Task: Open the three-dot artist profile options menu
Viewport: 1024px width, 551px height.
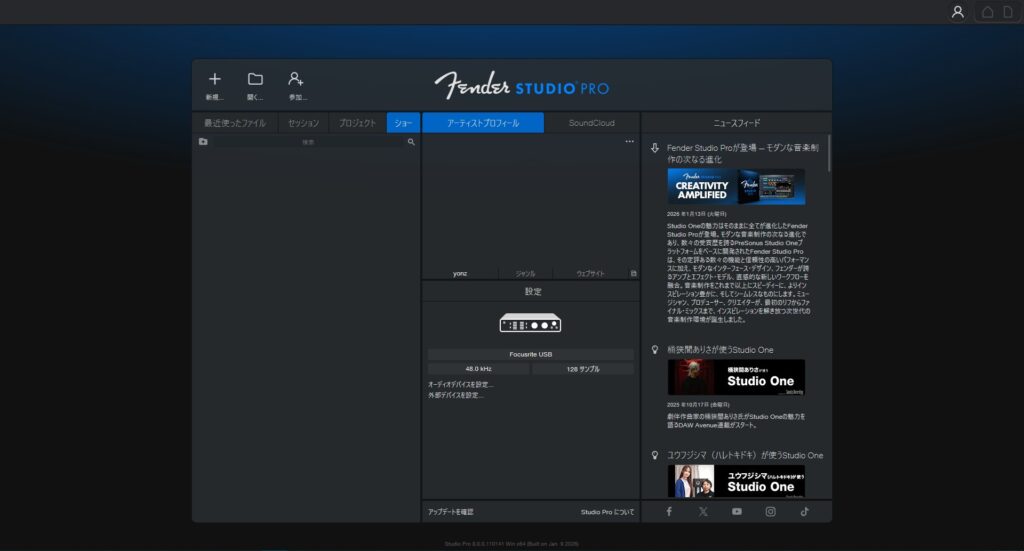Action: pyautogui.click(x=629, y=142)
